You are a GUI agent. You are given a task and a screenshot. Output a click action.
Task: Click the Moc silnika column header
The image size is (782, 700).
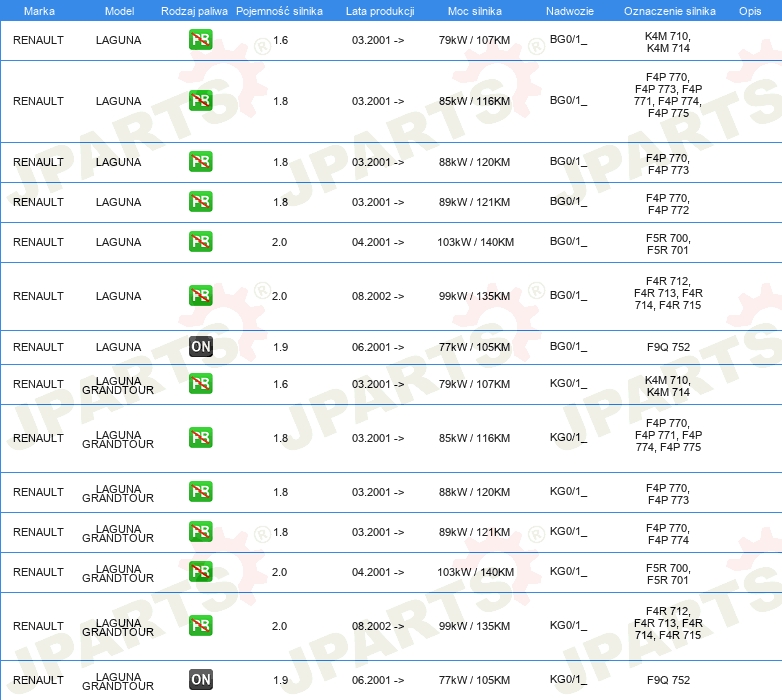point(474,10)
